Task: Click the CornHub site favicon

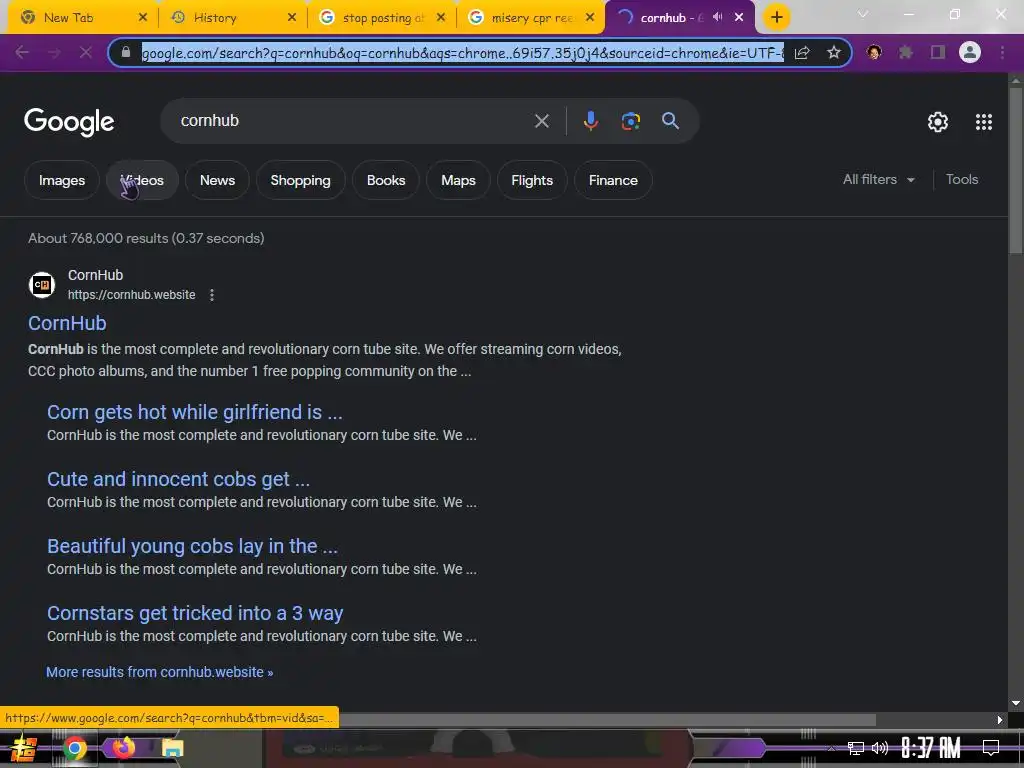Action: coord(42,285)
